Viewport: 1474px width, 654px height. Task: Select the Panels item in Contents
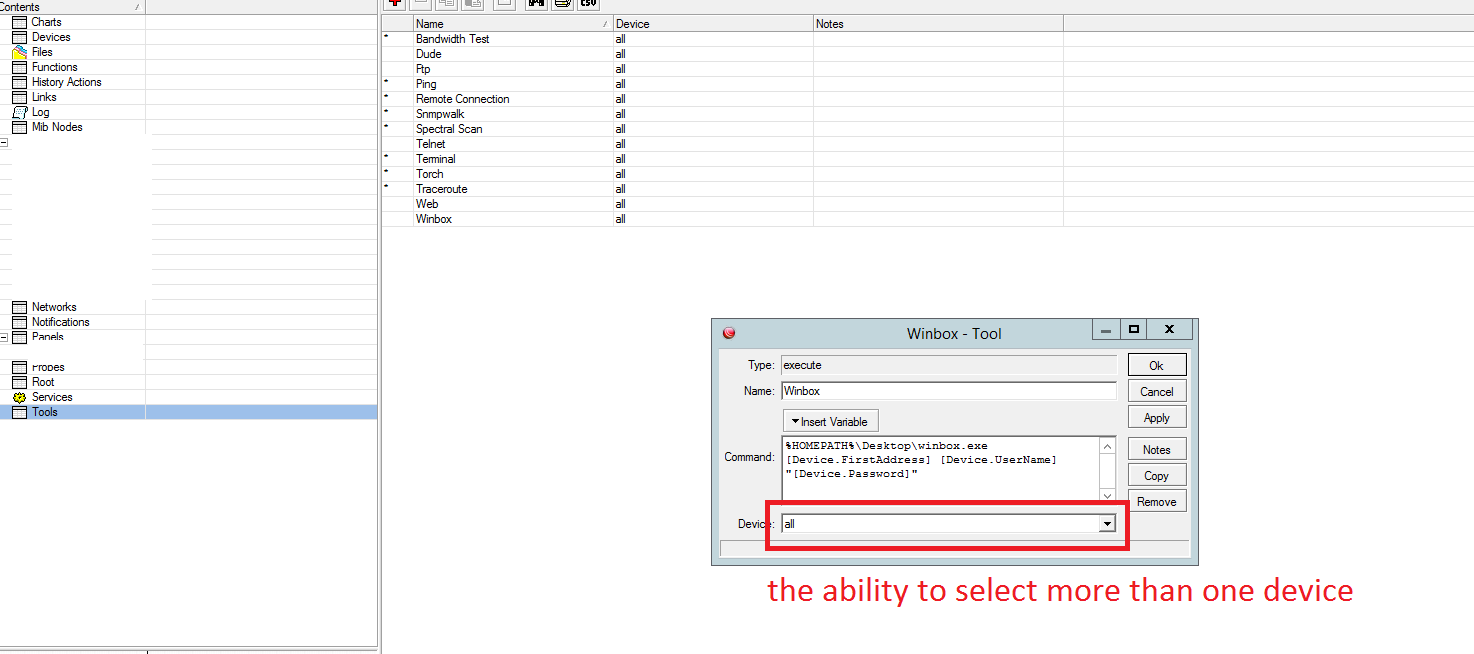click(x=47, y=337)
